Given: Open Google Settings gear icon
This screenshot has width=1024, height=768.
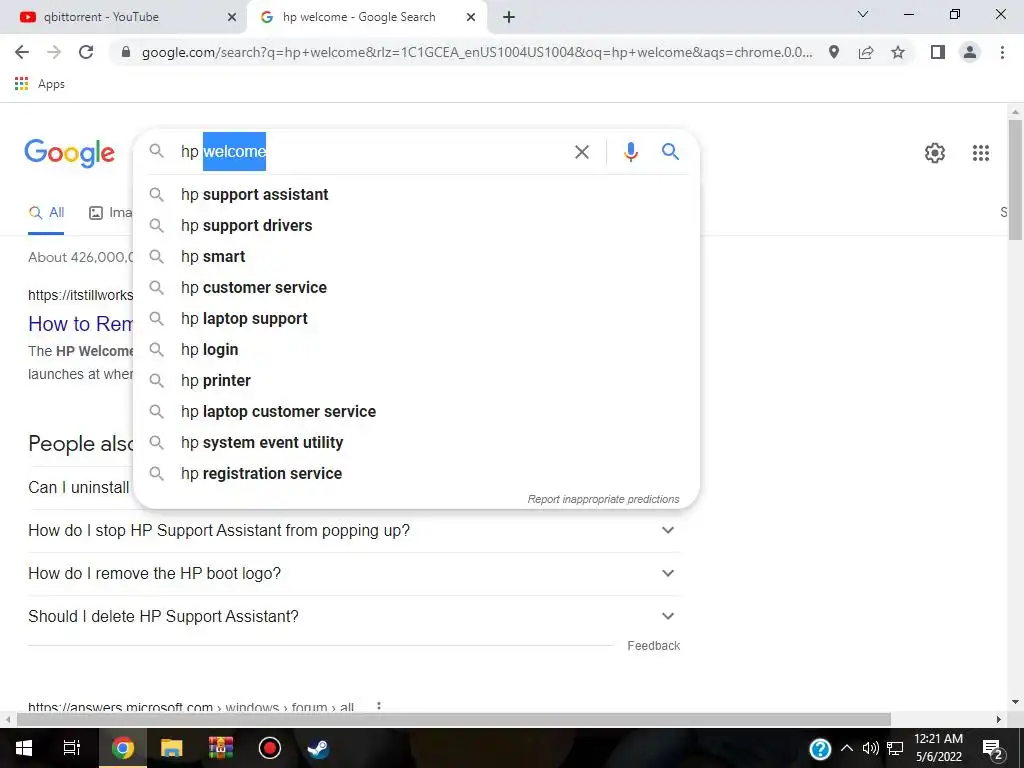Looking at the screenshot, I should coord(935,153).
